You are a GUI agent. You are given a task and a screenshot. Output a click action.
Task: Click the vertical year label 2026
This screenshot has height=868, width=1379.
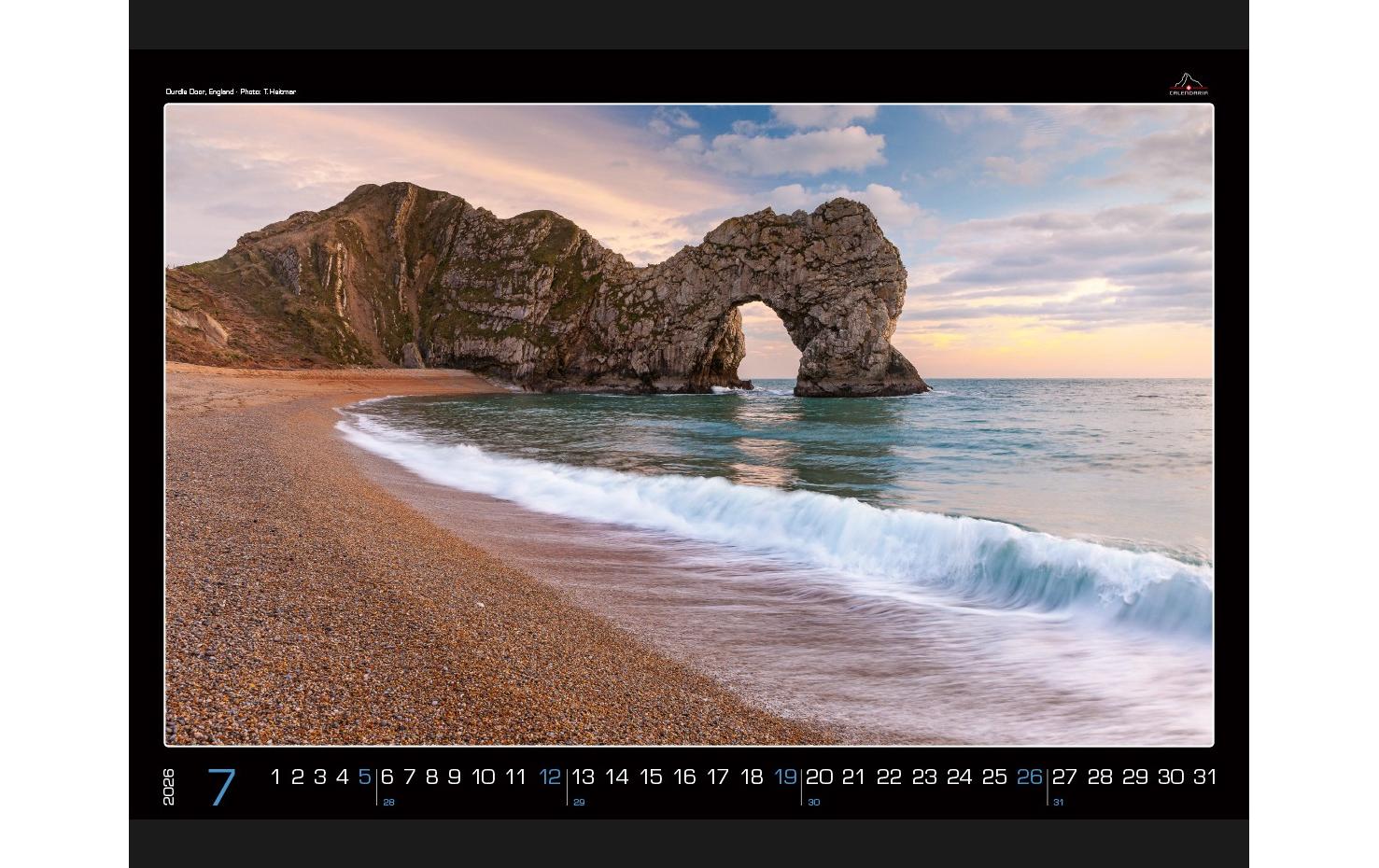coord(167,789)
